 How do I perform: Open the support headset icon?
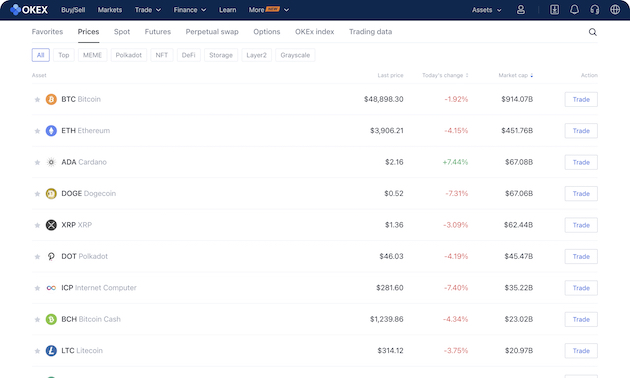pyautogui.click(x=595, y=10)
